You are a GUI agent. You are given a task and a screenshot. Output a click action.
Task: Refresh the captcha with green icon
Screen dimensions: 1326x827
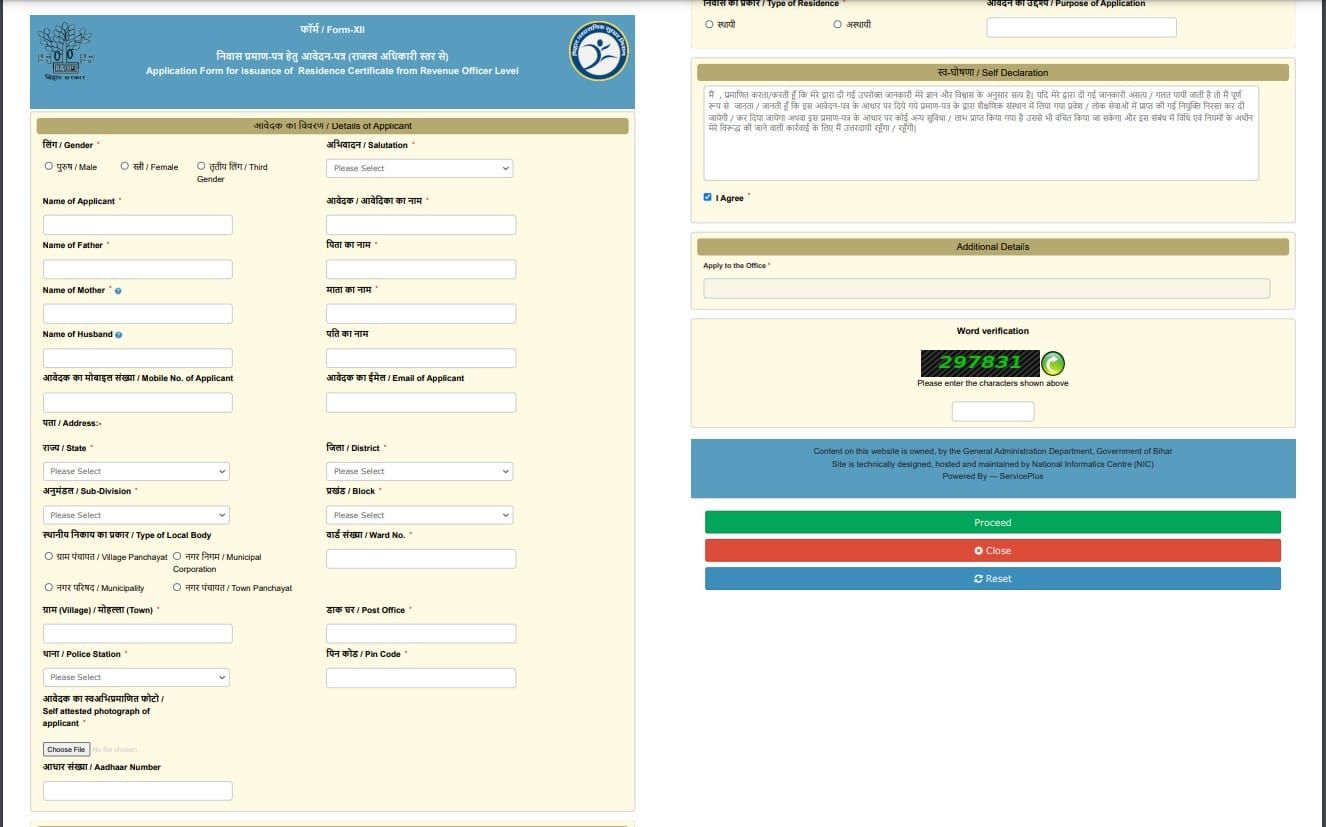pyautogui.click(x=1053, y=363)
